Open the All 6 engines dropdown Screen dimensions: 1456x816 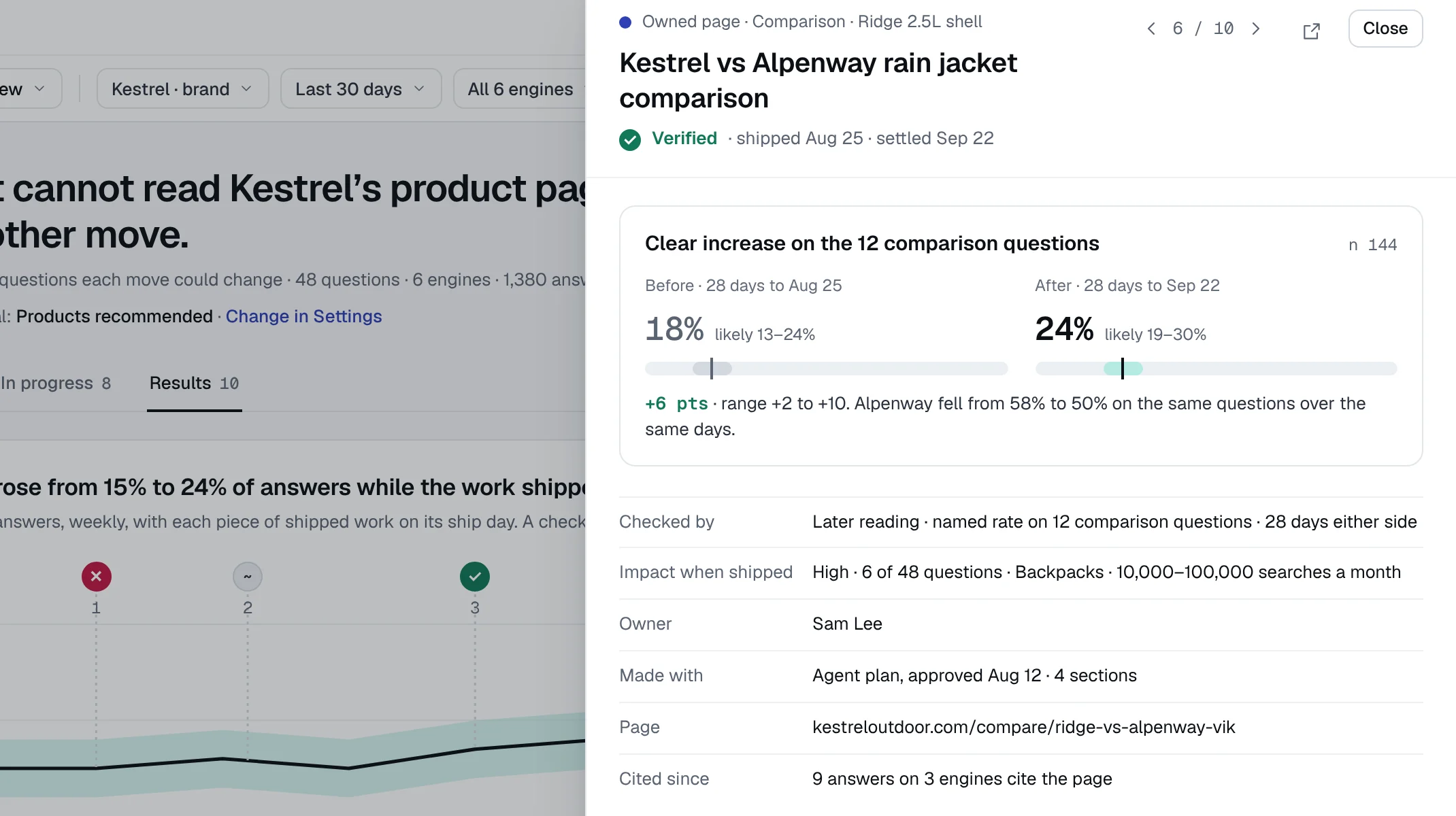[520, 89]
